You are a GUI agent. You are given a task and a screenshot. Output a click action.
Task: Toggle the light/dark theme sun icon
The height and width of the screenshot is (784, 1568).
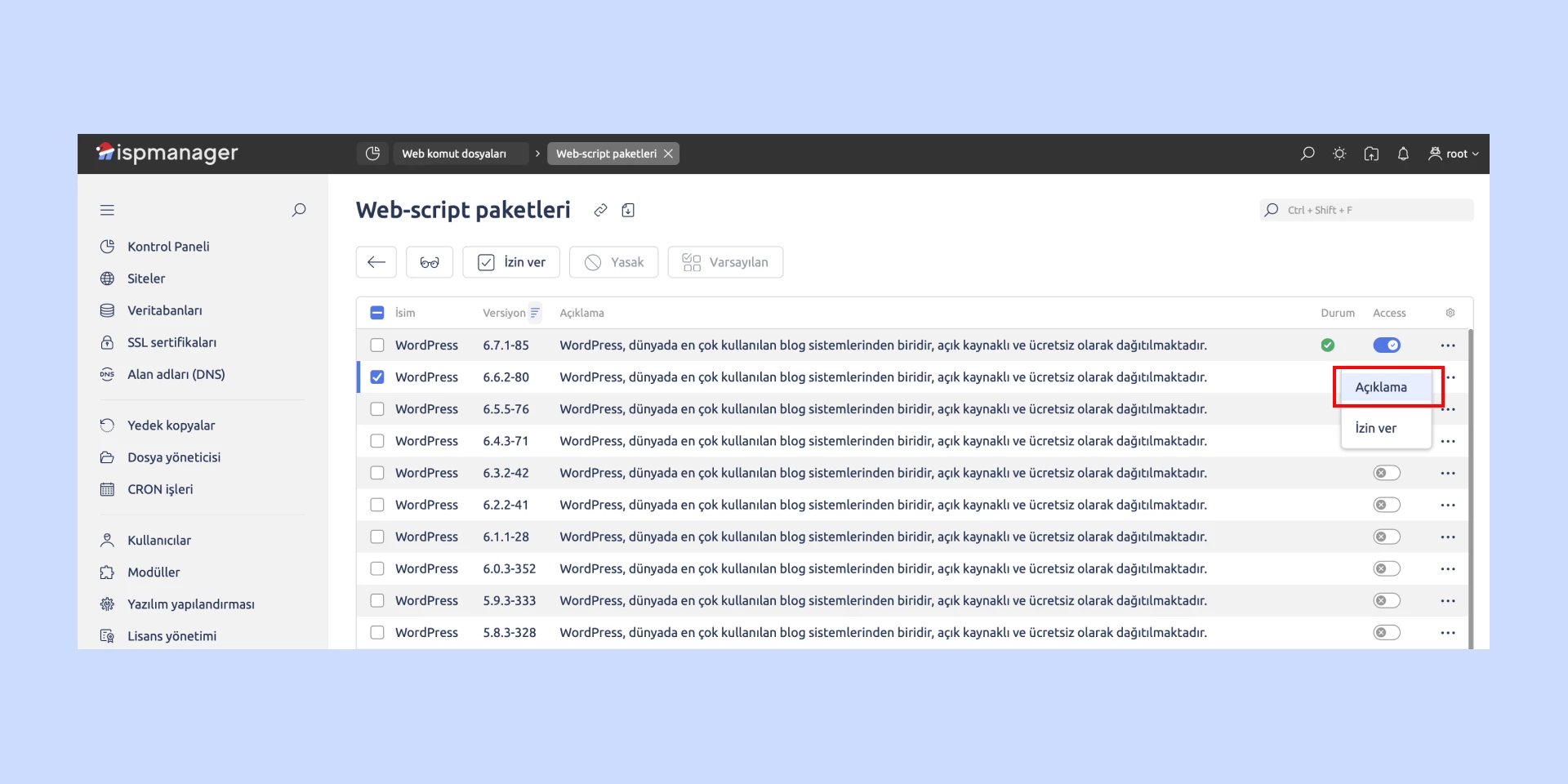coord(1339,154)
